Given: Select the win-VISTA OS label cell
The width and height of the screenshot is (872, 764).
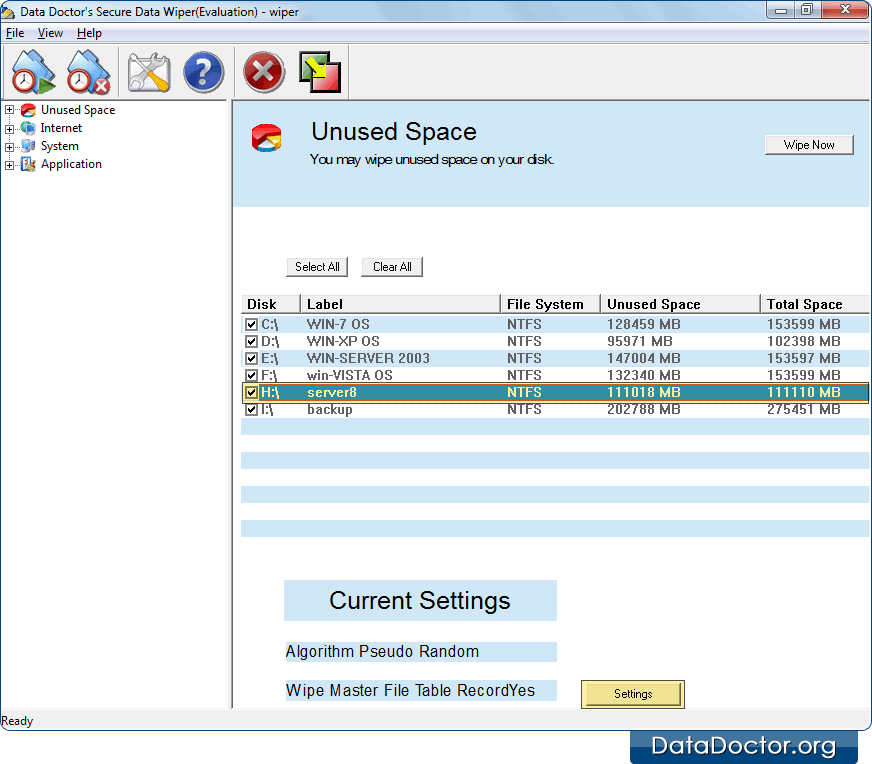Looking at the screenshot, I should point(350,375).
